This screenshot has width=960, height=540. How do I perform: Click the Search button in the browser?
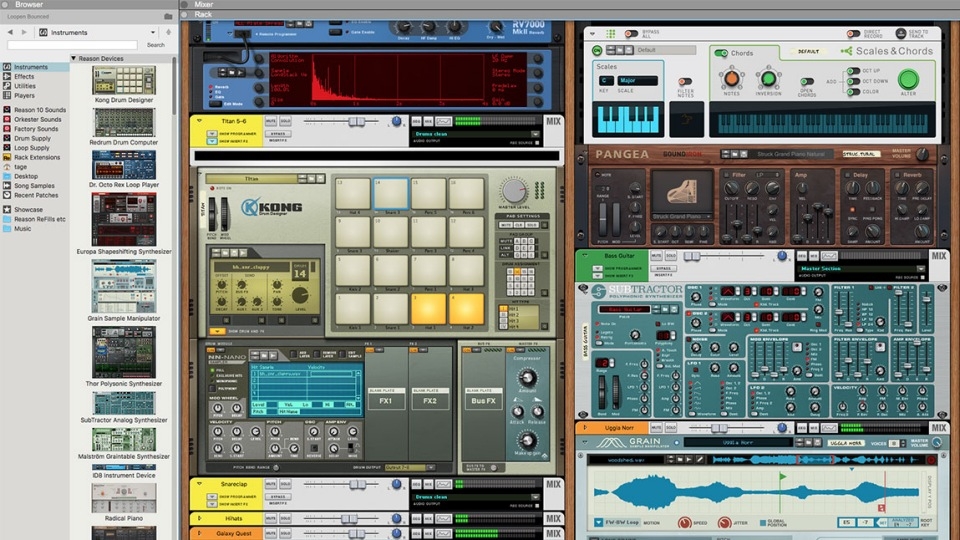pos(156,45)
